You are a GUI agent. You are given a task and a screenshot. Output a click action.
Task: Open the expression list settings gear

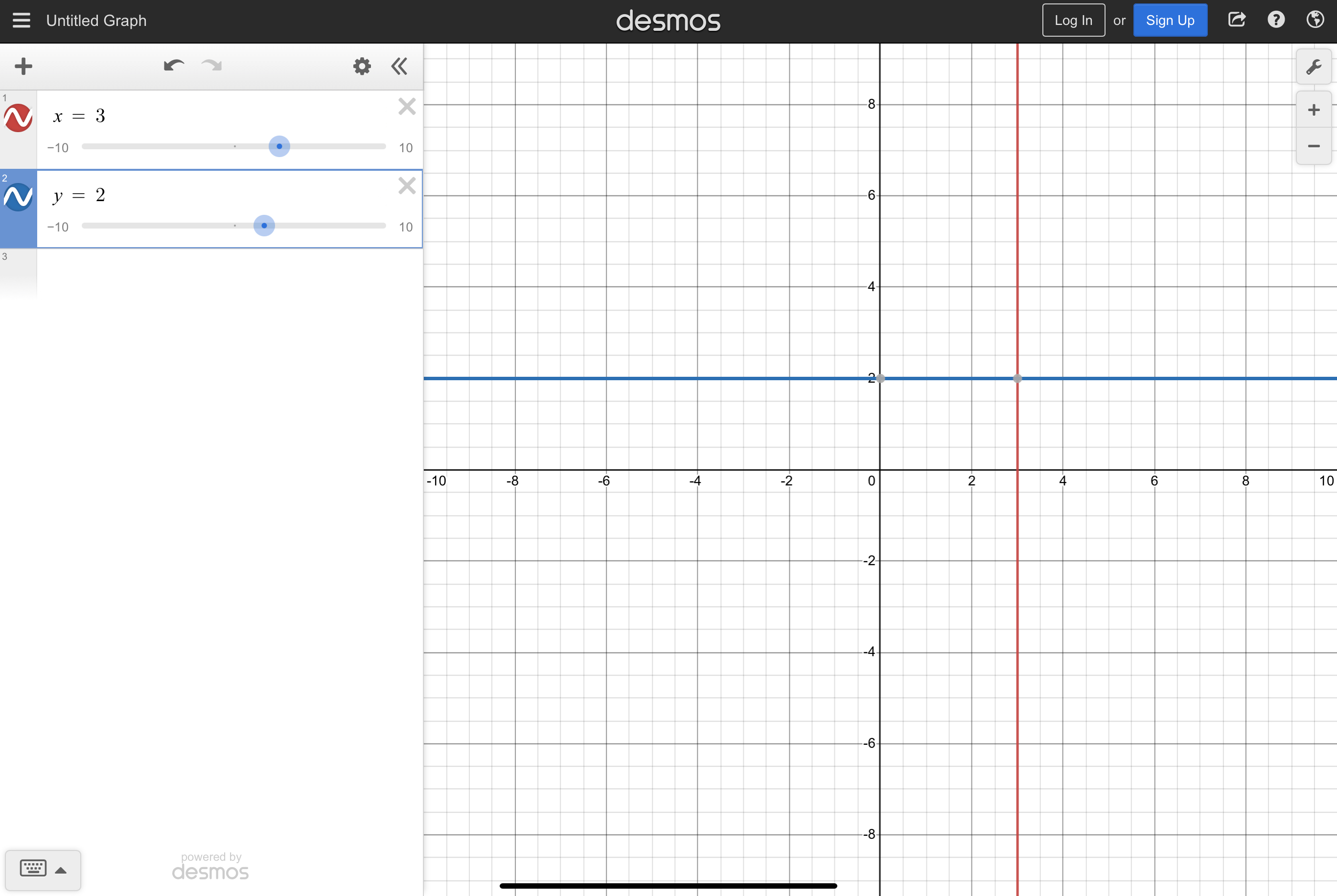point(362,66)
